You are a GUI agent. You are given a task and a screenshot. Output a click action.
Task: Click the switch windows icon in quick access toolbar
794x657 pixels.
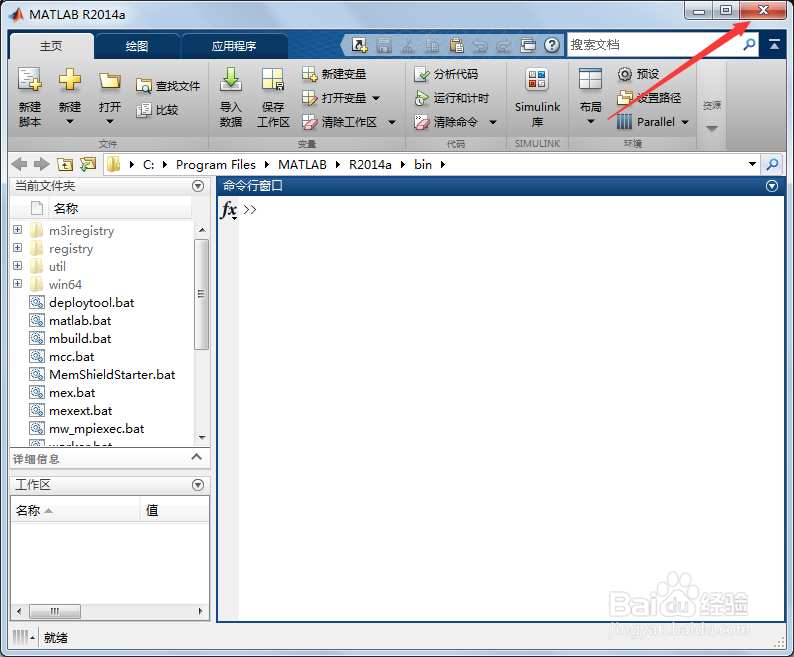click(x=528, y=45)
